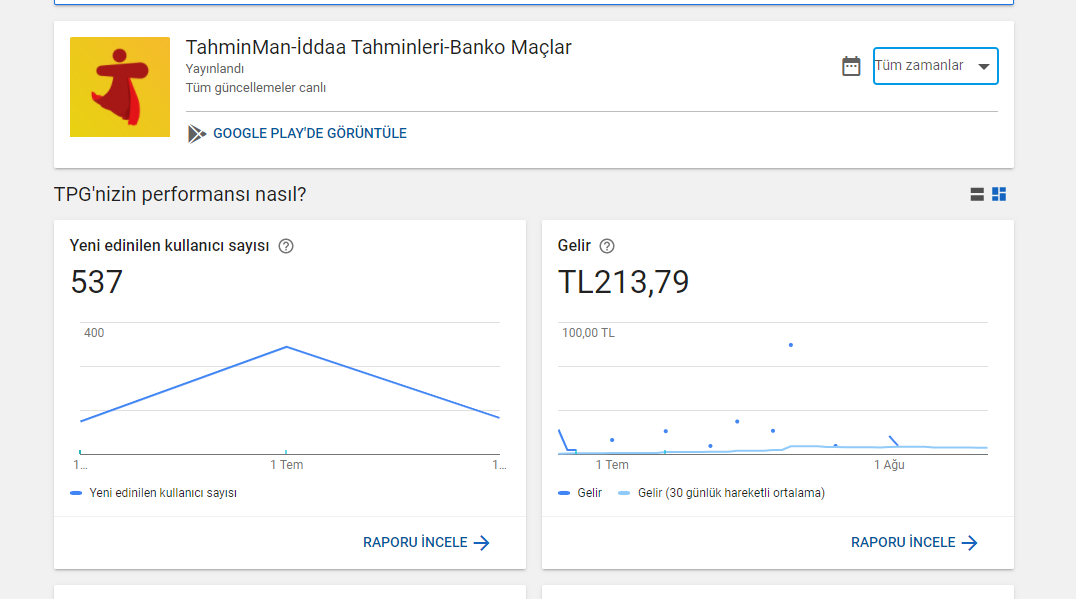Open the calendar date picker icon
This screenshot has width=1076, height=599.
(851, 66)
